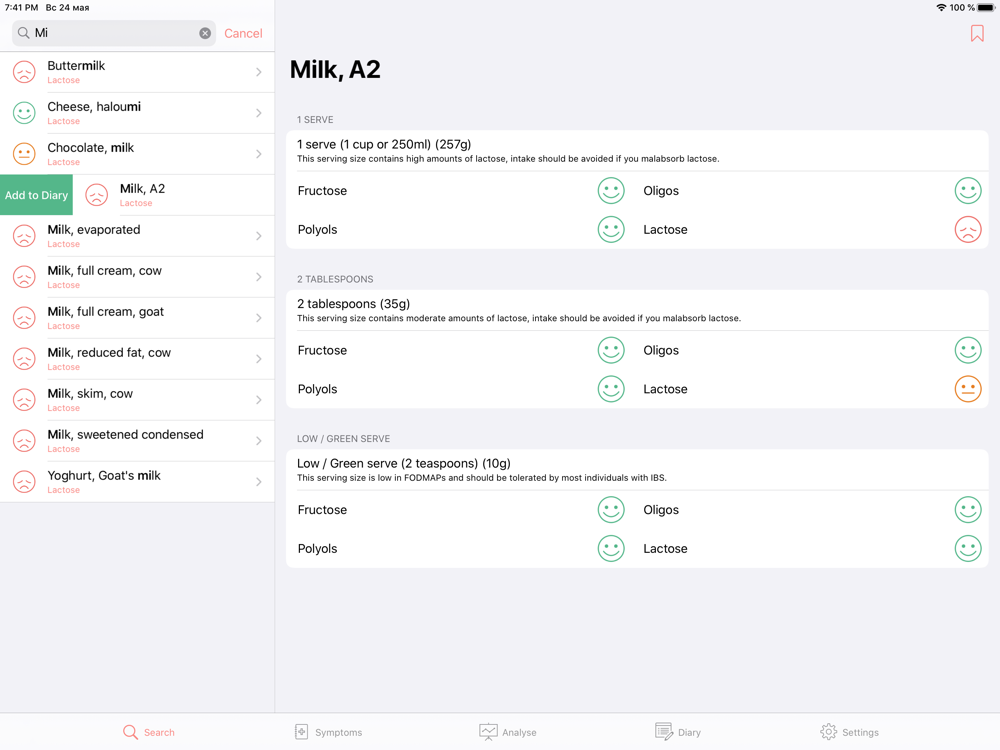This screenshot has width=1000, height=750.
Task: Tap the Add to Diary button
Action: point(36,195)
